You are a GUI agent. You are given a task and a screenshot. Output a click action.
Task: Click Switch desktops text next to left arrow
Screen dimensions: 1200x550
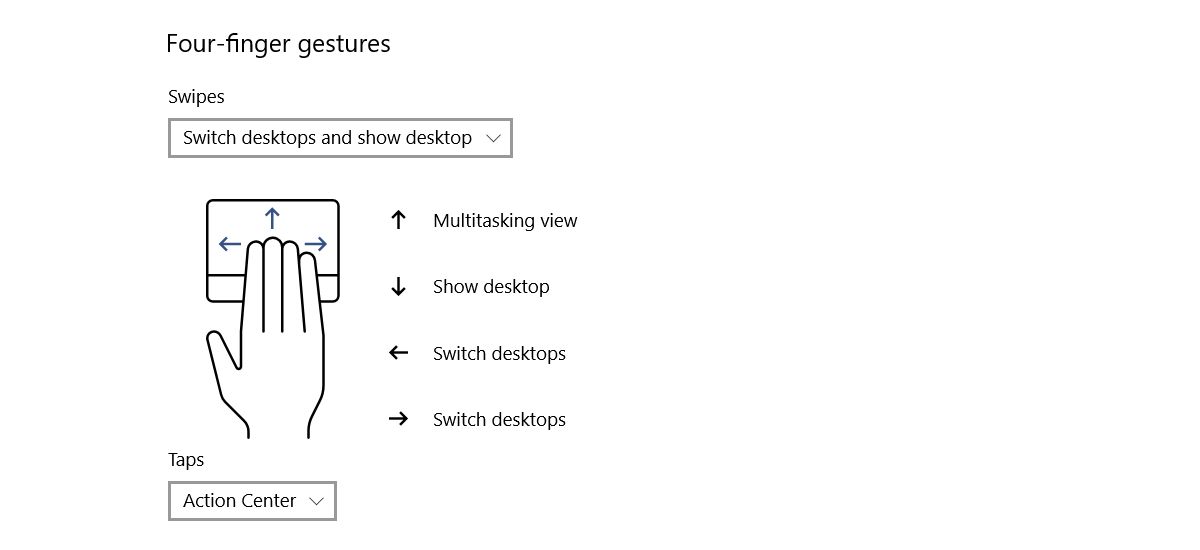coord(499,353)
